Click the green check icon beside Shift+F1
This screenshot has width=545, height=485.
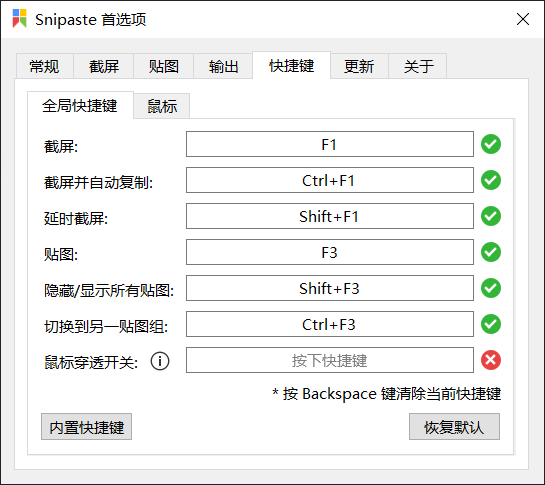click(491, 216)
